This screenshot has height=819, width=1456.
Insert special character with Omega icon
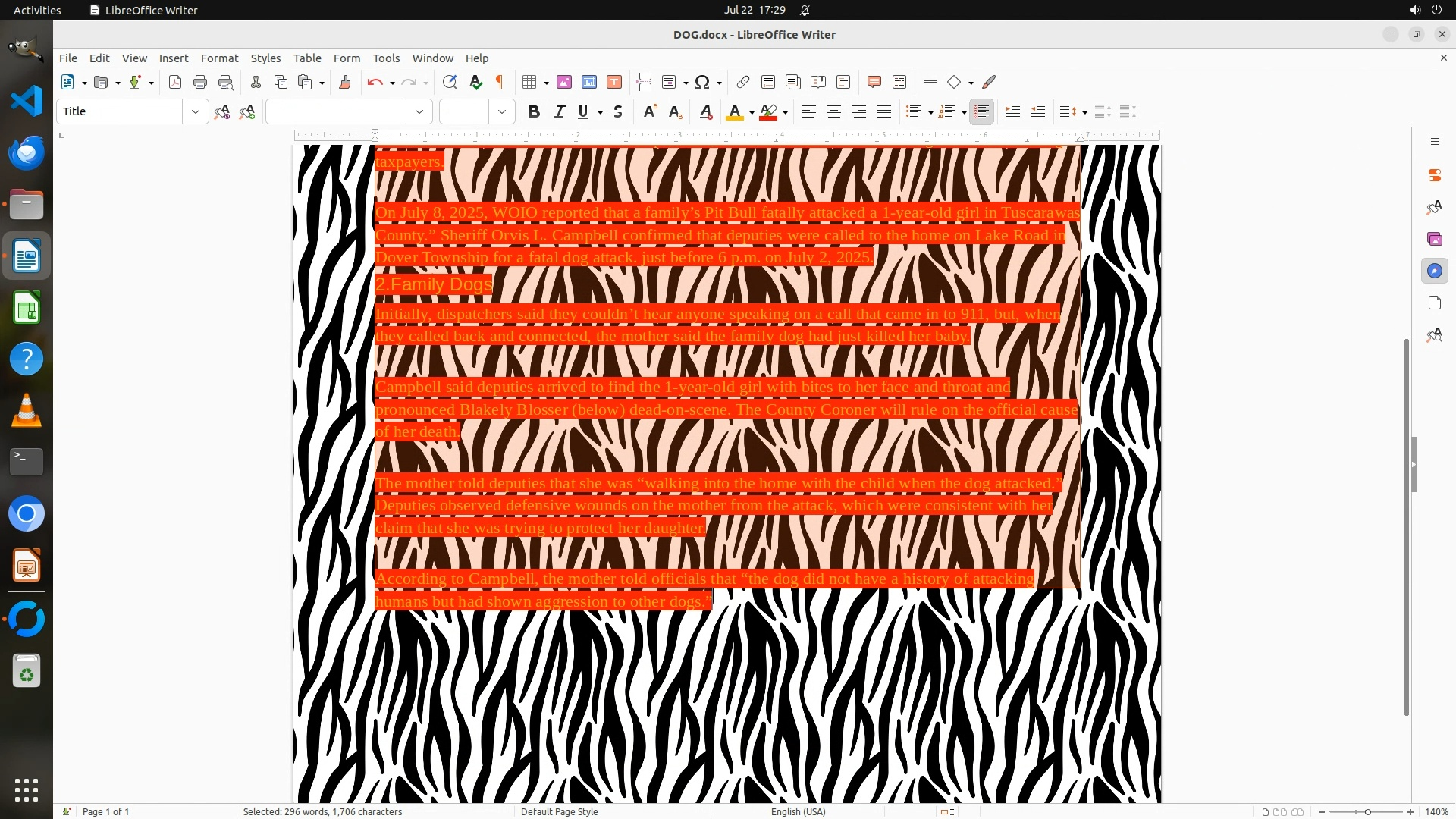coord(702,83)
